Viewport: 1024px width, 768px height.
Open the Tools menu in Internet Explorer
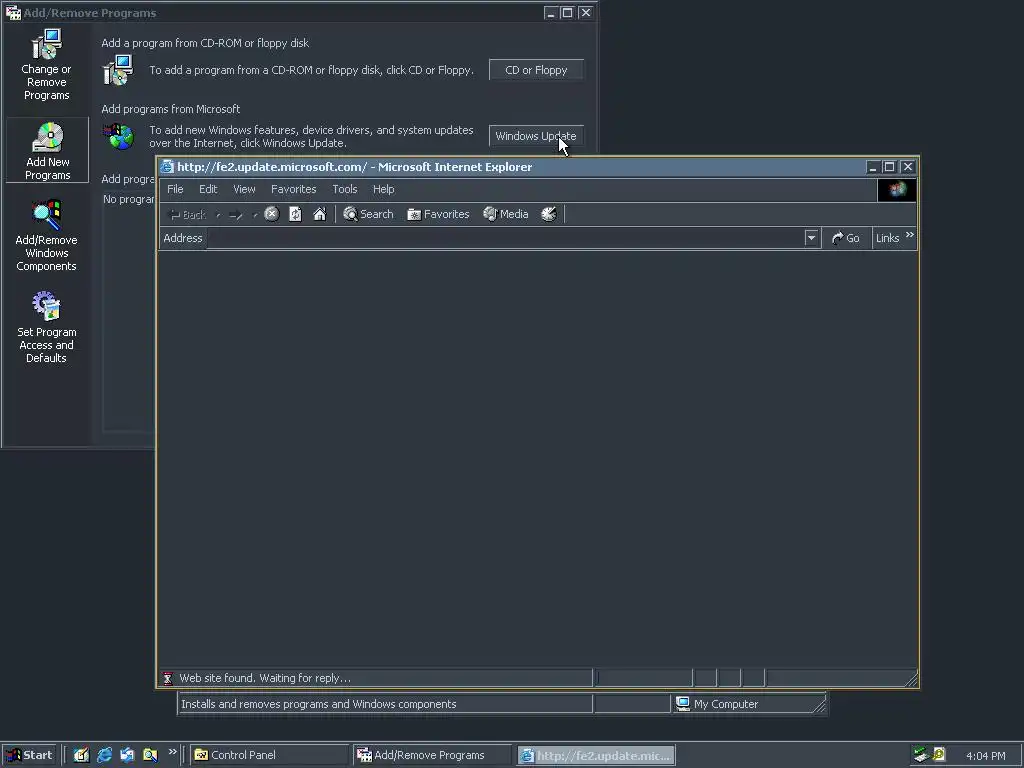[x=345, y=189]
